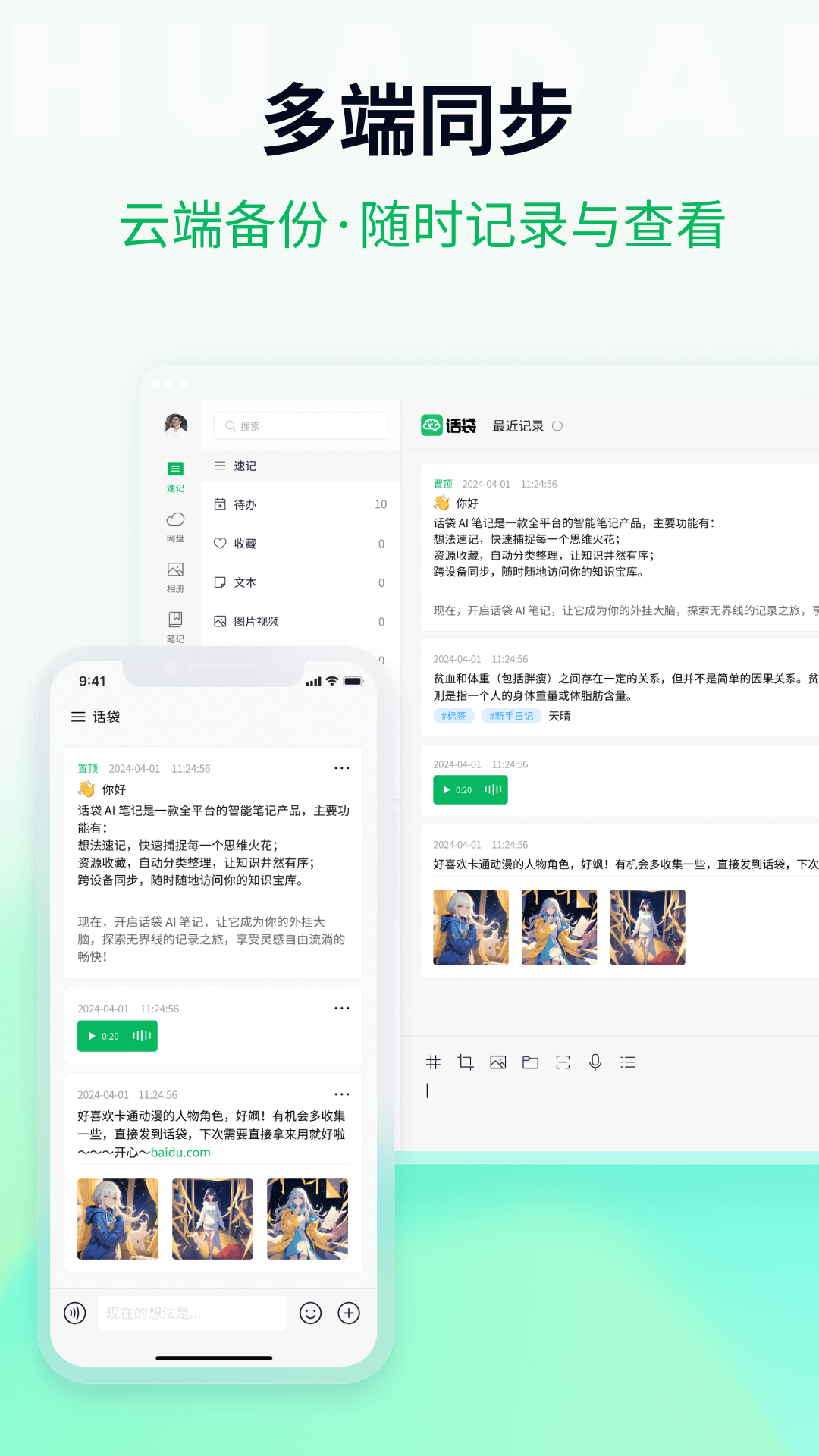
Task: Click the refresh icon beside 最近记录
Action: tap(557, 426)
